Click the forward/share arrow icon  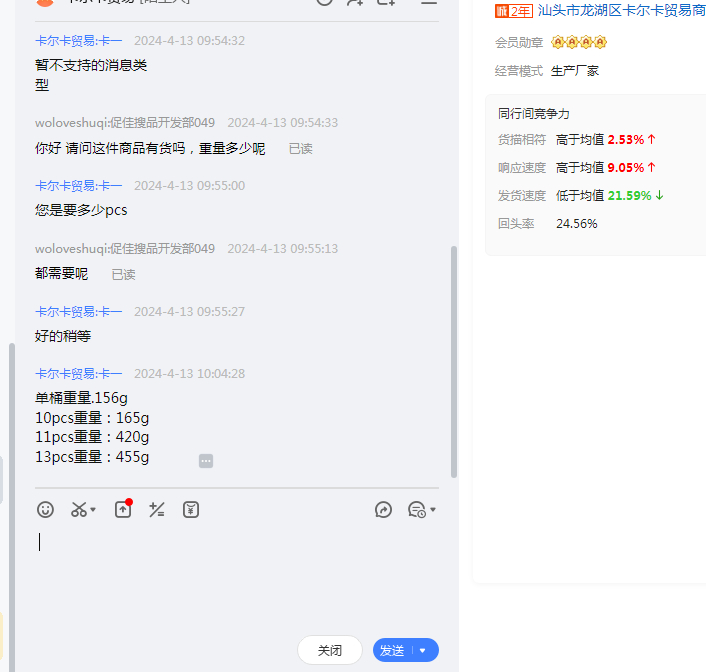click(383, 510)
